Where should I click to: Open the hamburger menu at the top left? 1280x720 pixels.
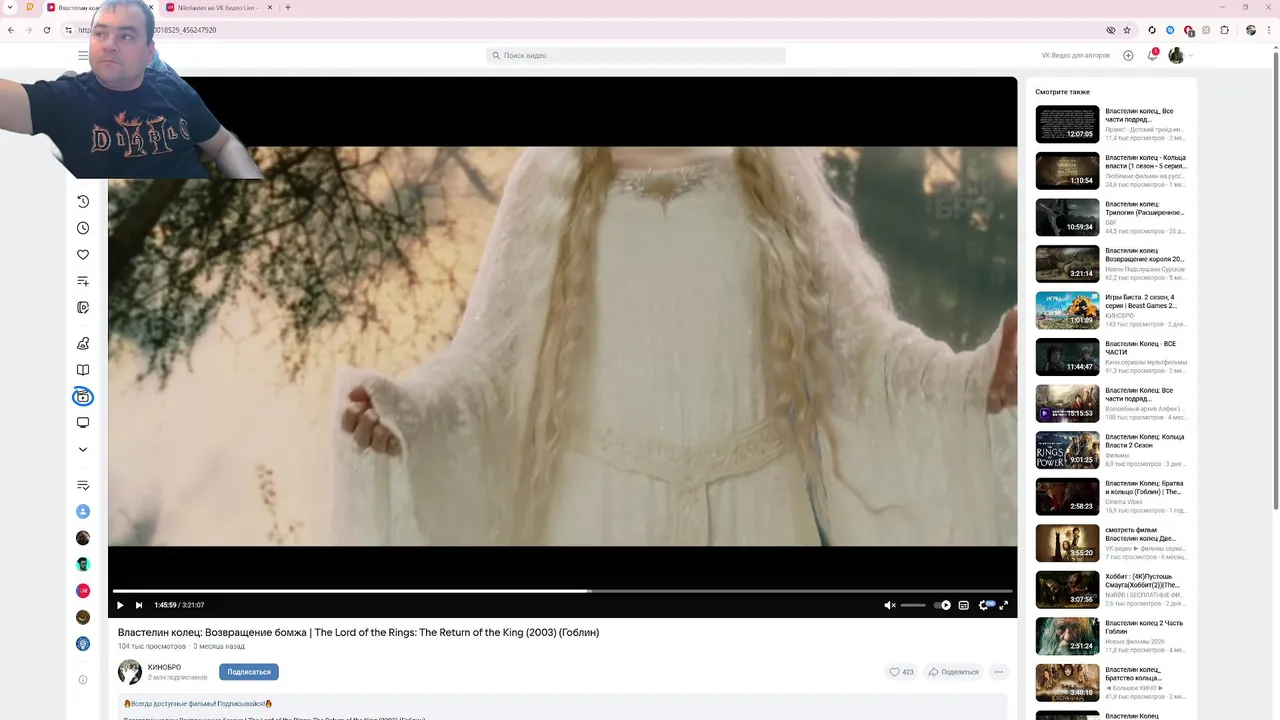pos(83,56)
